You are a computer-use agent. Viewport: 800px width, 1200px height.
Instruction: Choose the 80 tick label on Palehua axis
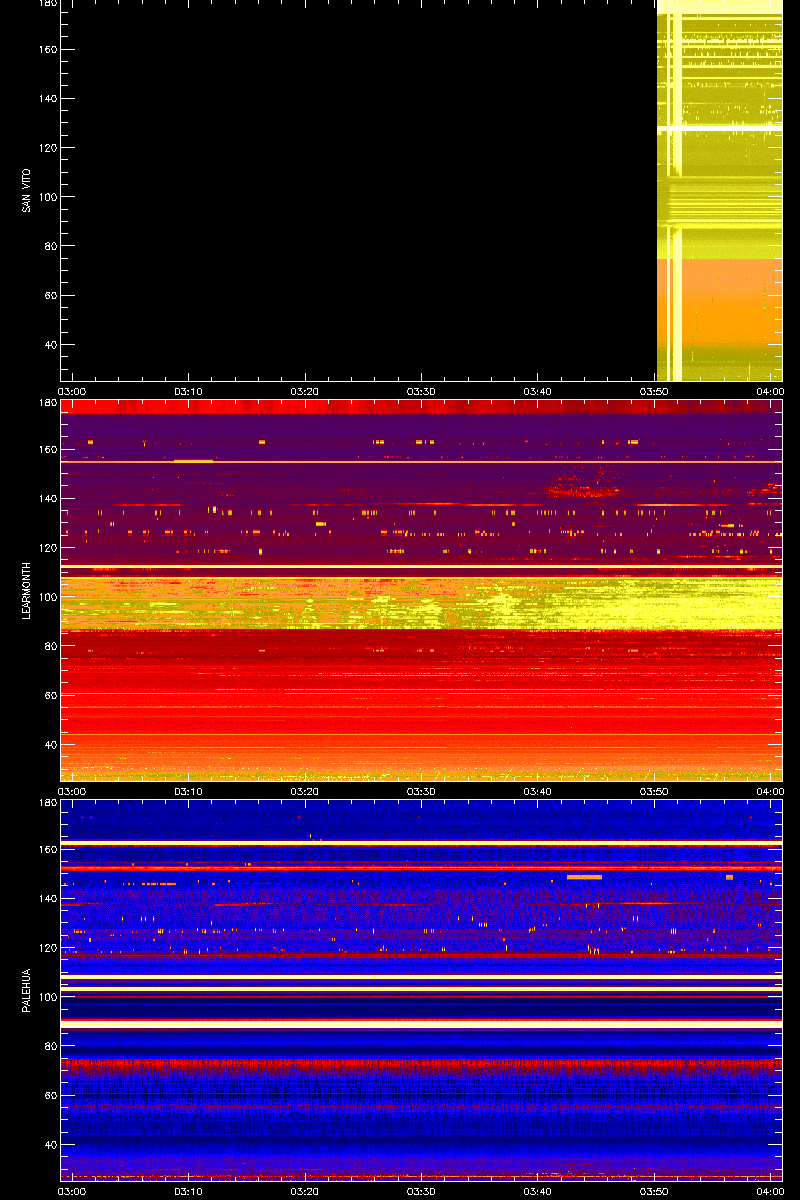(50, 1046)
